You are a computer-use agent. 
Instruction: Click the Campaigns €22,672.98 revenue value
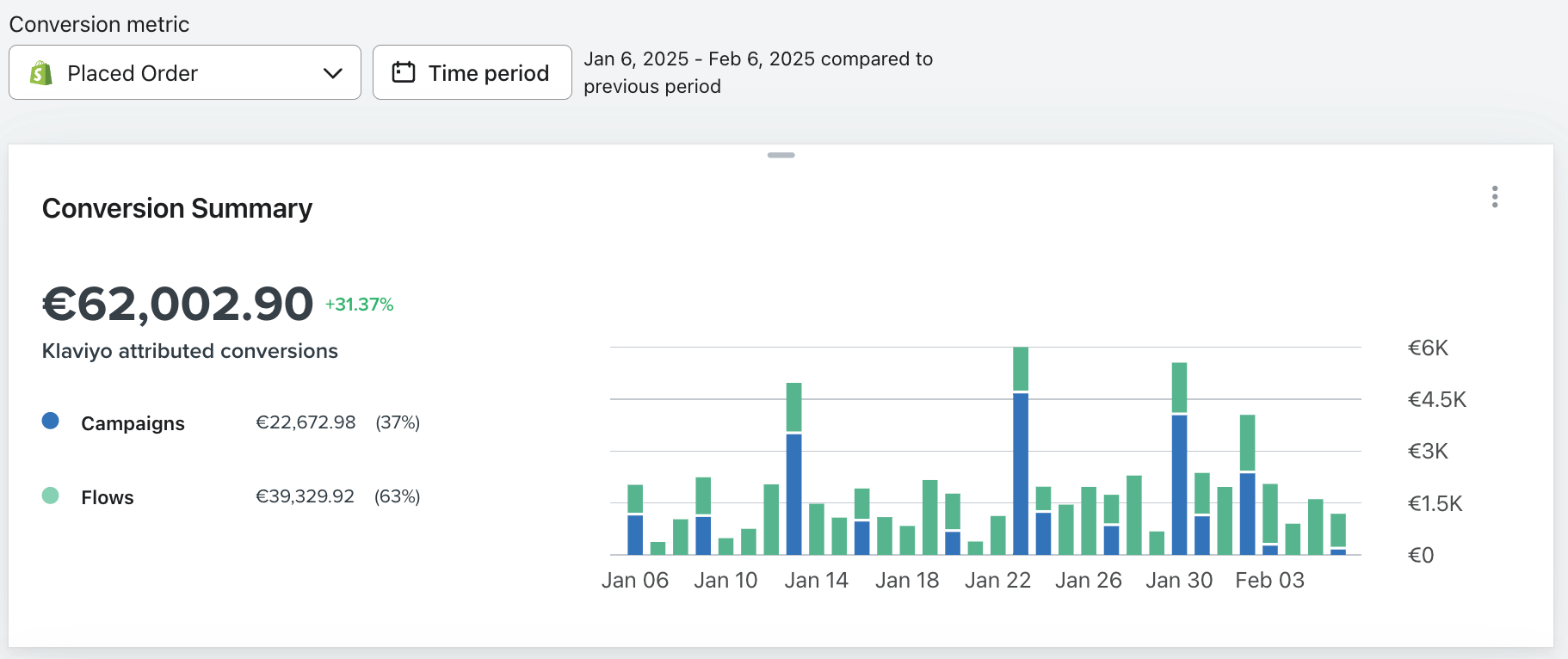pos(306,422)
